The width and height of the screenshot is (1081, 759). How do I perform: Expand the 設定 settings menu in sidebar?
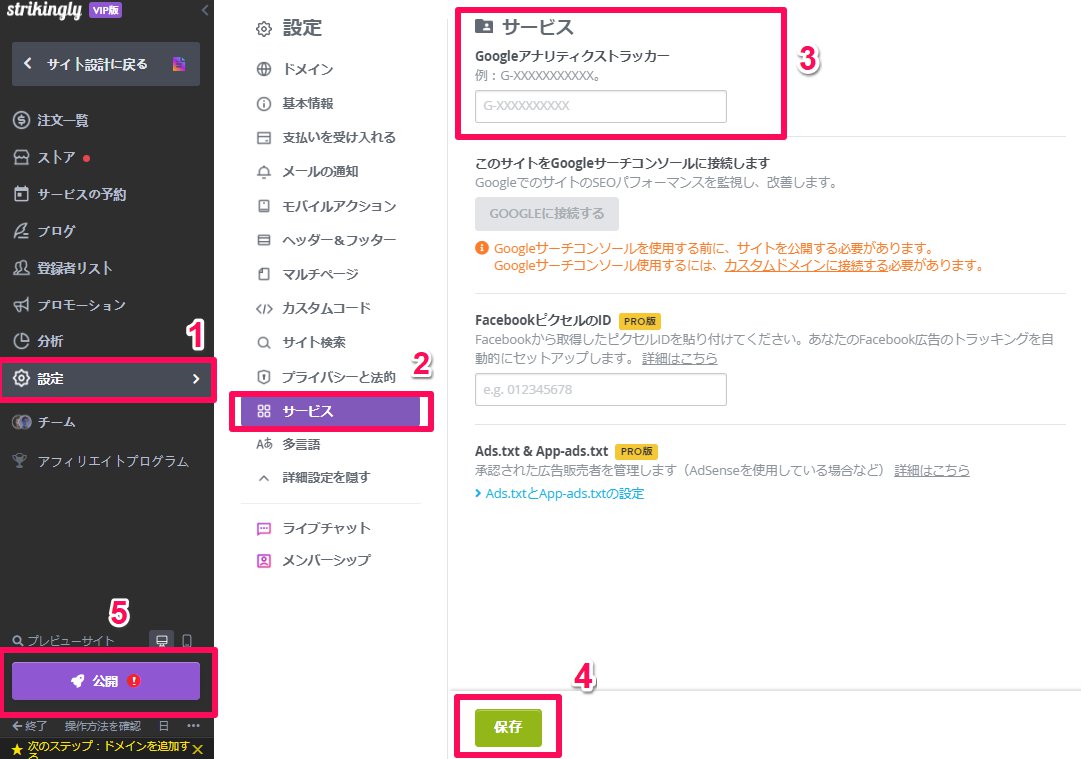(x=107, y=378)
